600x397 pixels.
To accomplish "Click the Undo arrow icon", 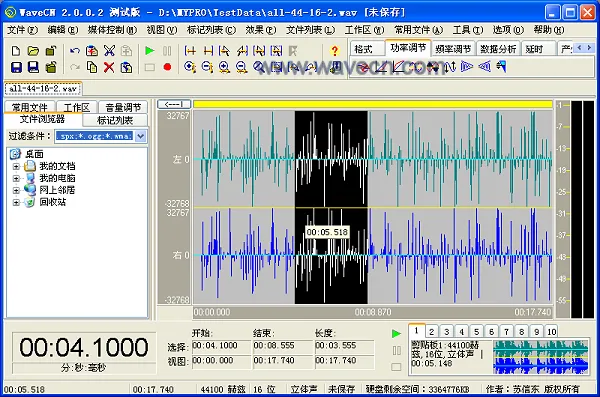I will [x=75, y=51].
